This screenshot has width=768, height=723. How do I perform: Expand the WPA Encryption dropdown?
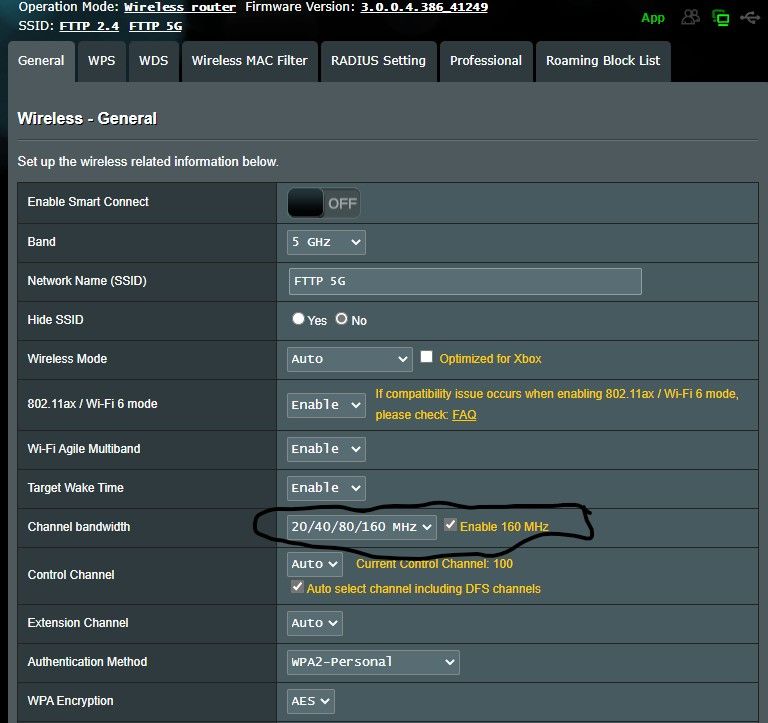(x=310, y=701)
